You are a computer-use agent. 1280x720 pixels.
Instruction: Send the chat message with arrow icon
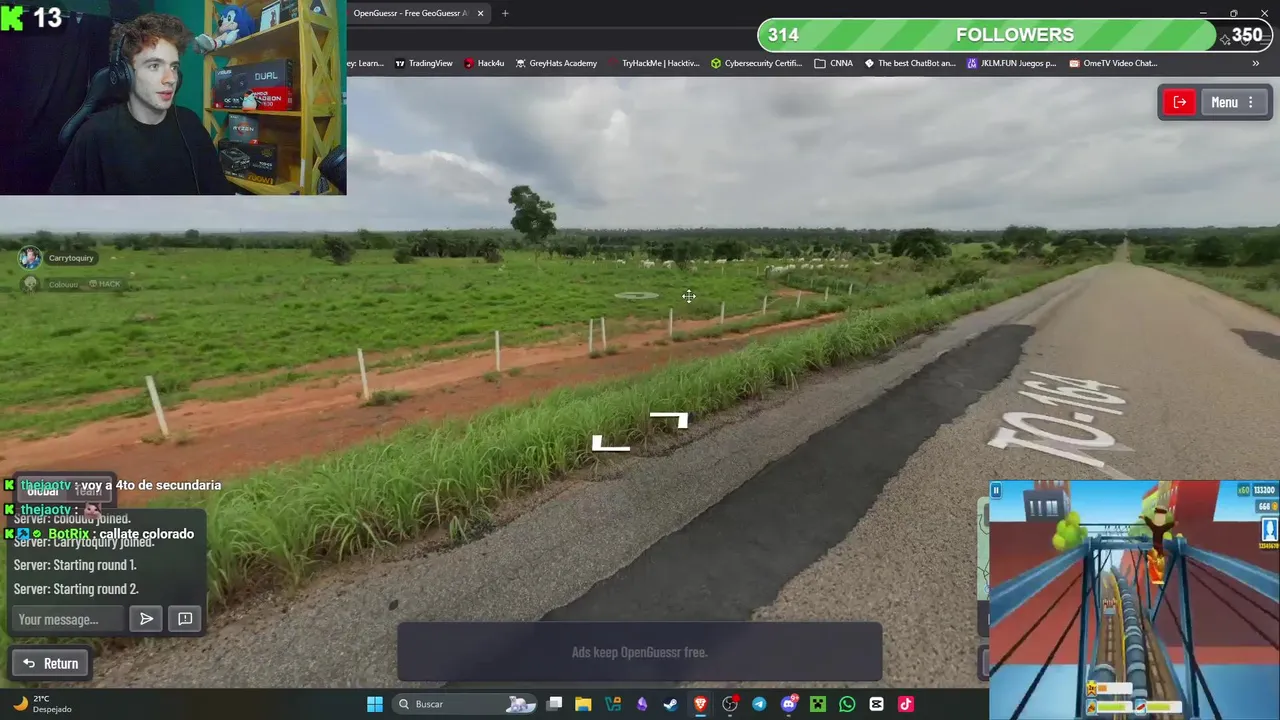146,619
